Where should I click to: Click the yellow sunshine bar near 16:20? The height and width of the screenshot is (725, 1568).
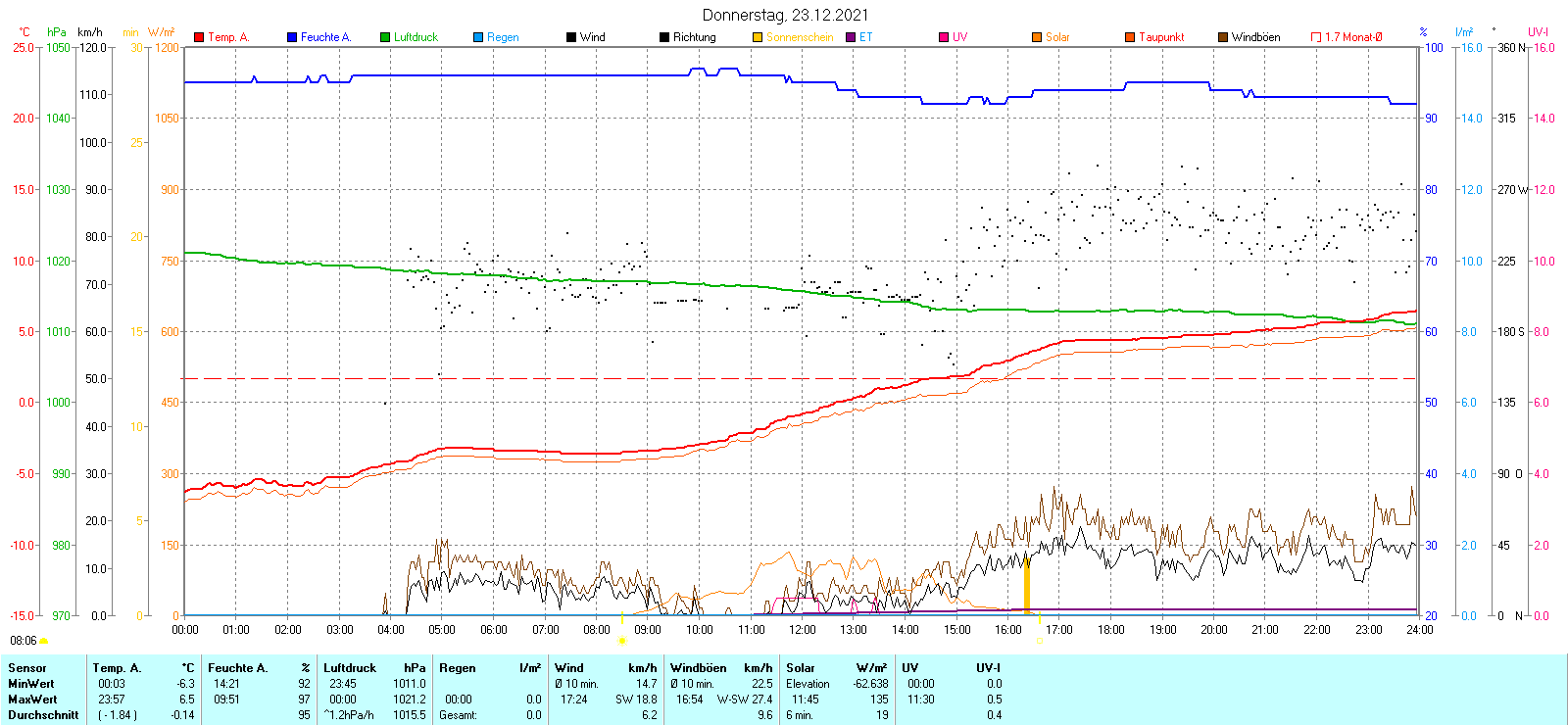pyautogui.click(x=1027, y=587)
